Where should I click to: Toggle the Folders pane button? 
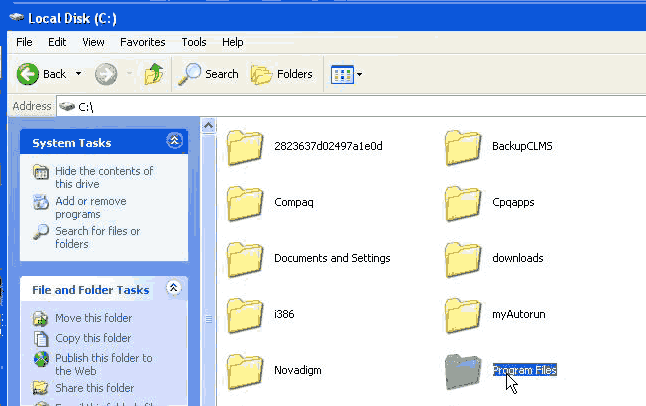(282, 74)
